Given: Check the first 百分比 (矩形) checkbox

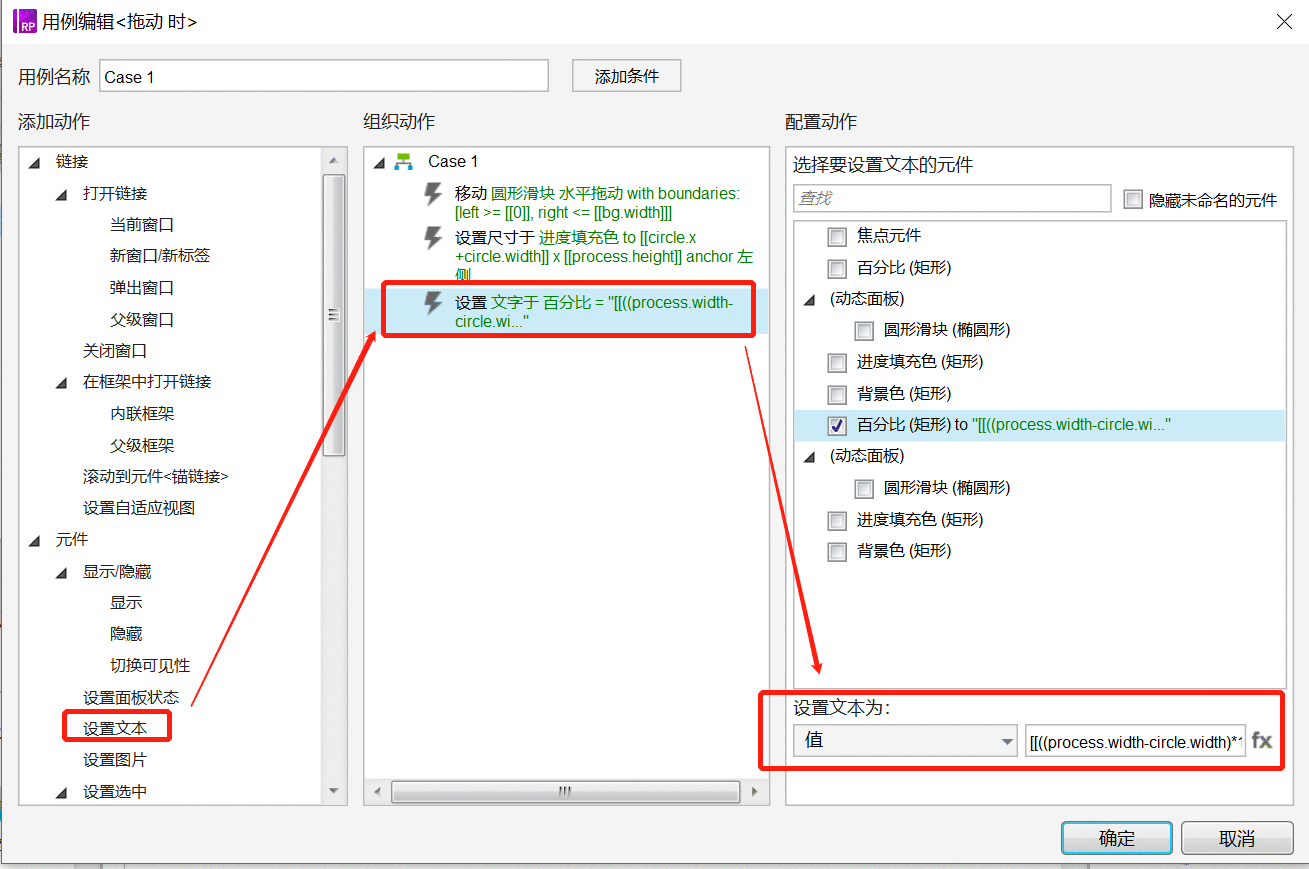Looking at the screenshot, I should pyautogui.click(x=837, y=268).
